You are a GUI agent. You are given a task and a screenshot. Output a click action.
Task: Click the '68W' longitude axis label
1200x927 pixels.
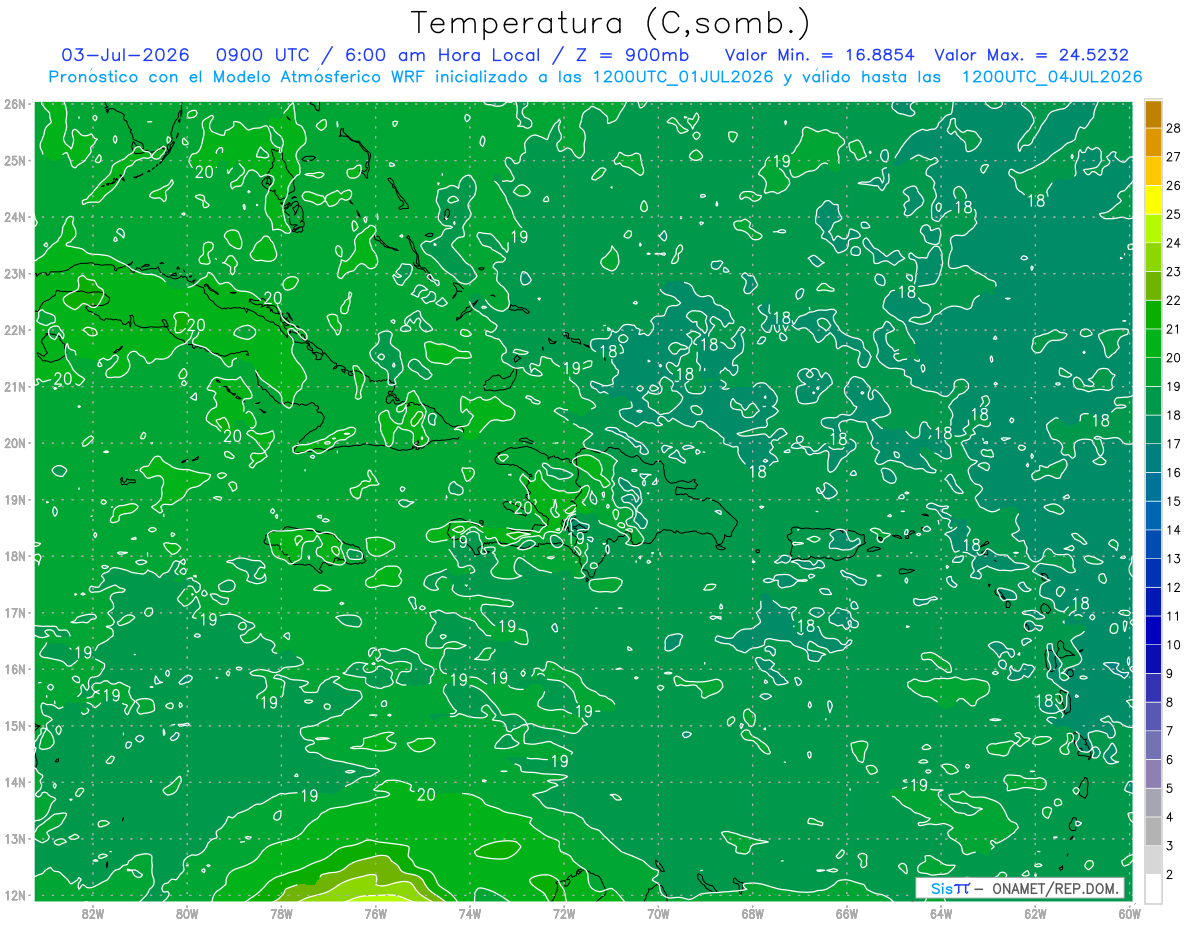752,913
